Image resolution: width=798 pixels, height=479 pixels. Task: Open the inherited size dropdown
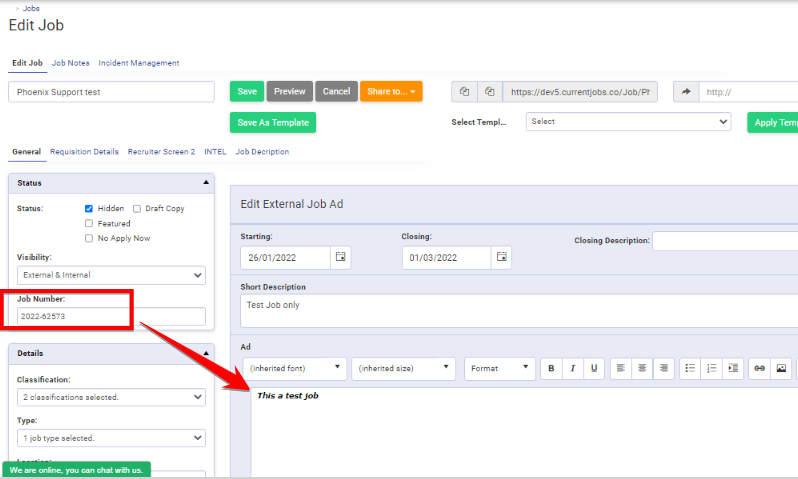(x=403, y=368)
